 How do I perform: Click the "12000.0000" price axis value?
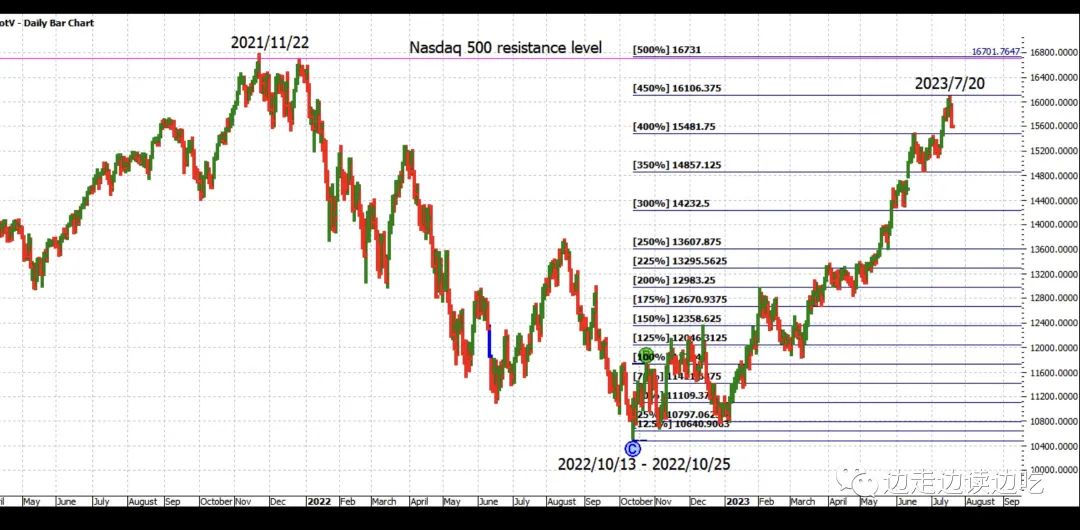[1054, 348]
